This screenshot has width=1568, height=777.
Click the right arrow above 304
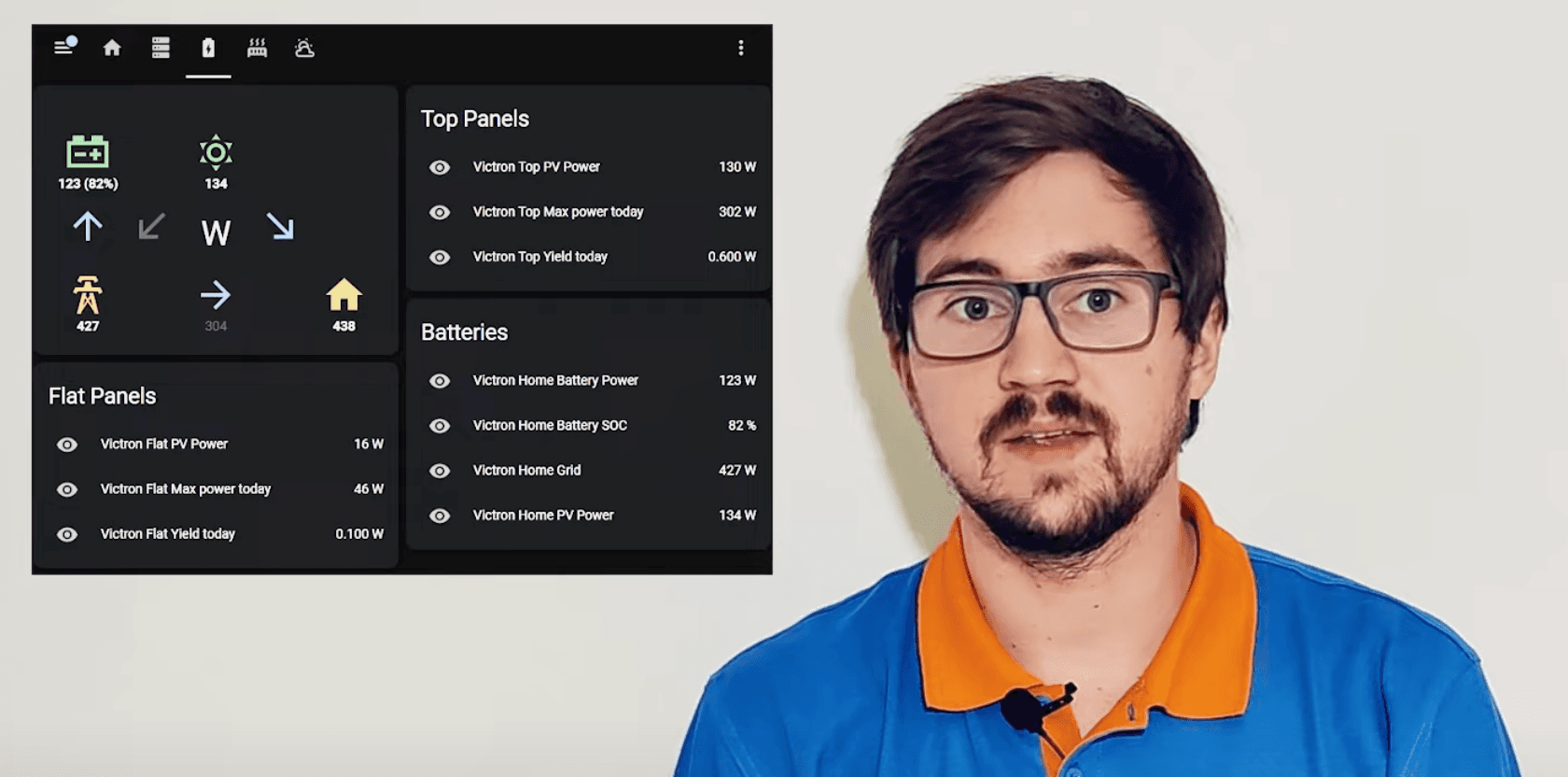tap(216, 295)
